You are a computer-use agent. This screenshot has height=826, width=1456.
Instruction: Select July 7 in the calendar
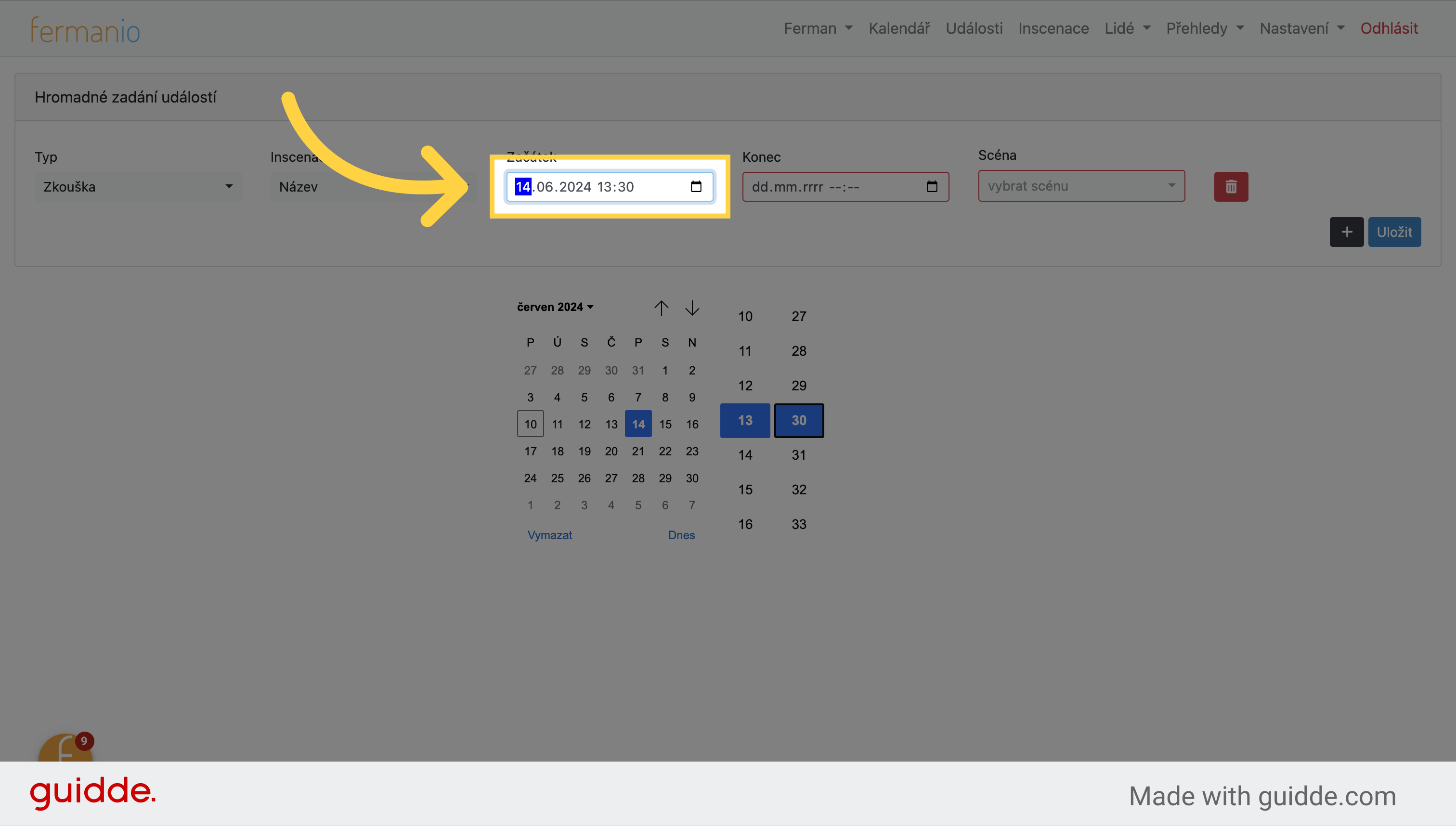pos(692,505)
